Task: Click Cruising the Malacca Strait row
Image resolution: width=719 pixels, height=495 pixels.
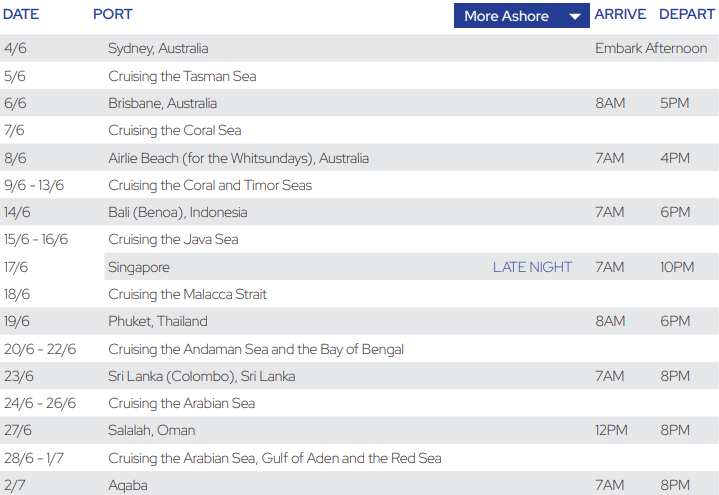Action: [x=187, y=294]
